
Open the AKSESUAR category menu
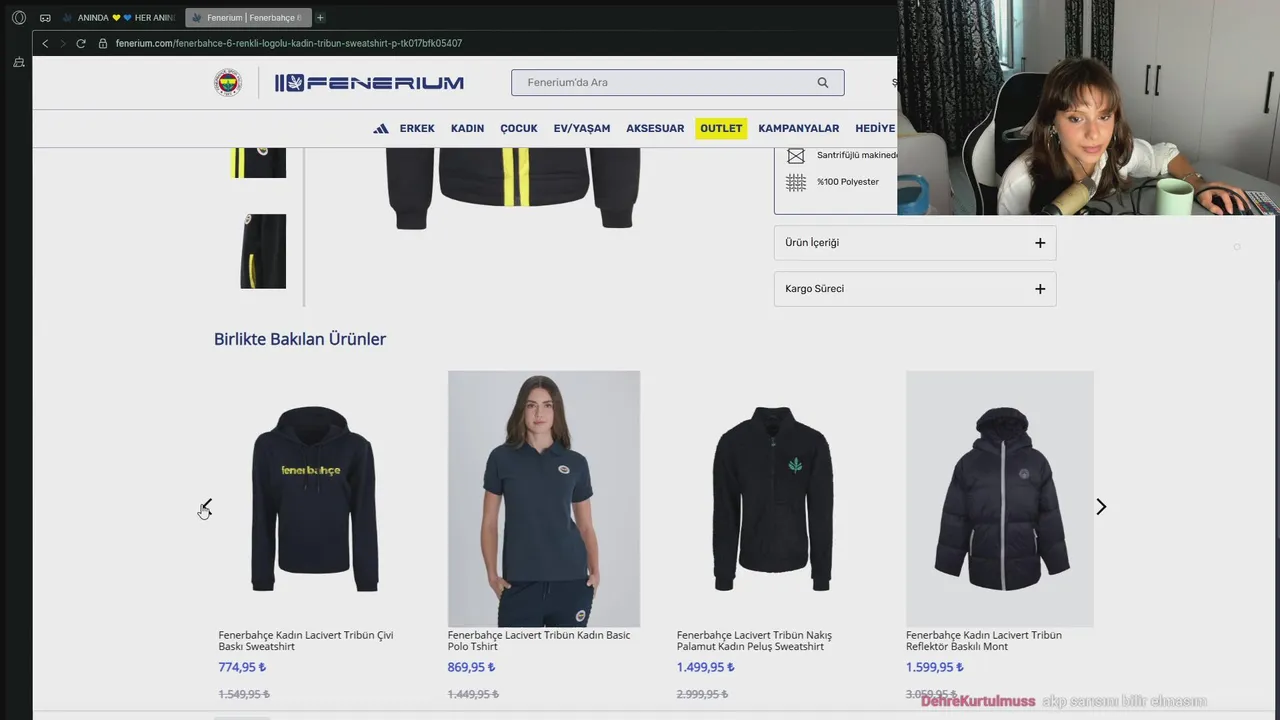[655, 128]
